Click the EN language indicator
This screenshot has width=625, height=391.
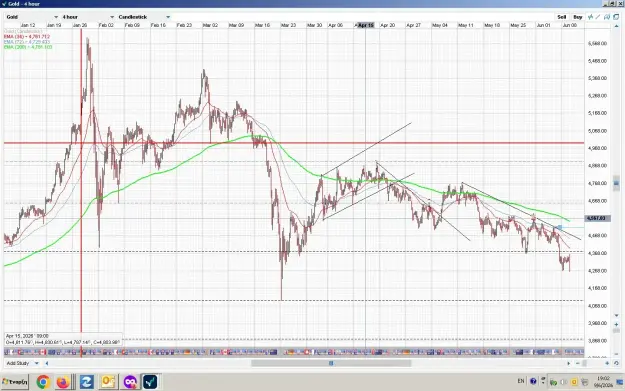click(521, 381)
